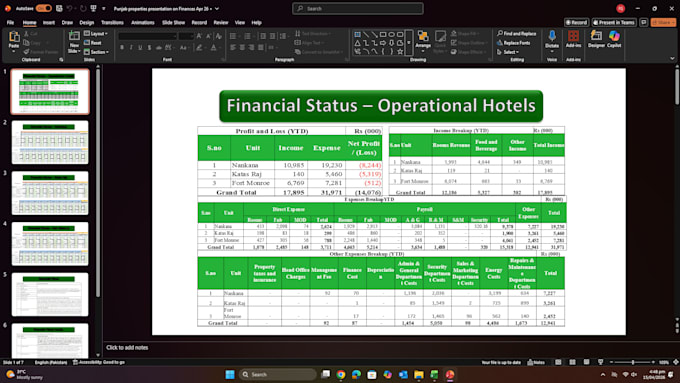Open Google Chrome from taskbar
The width and height of the screenshot is (680, 383).
(x=340, y=374)
